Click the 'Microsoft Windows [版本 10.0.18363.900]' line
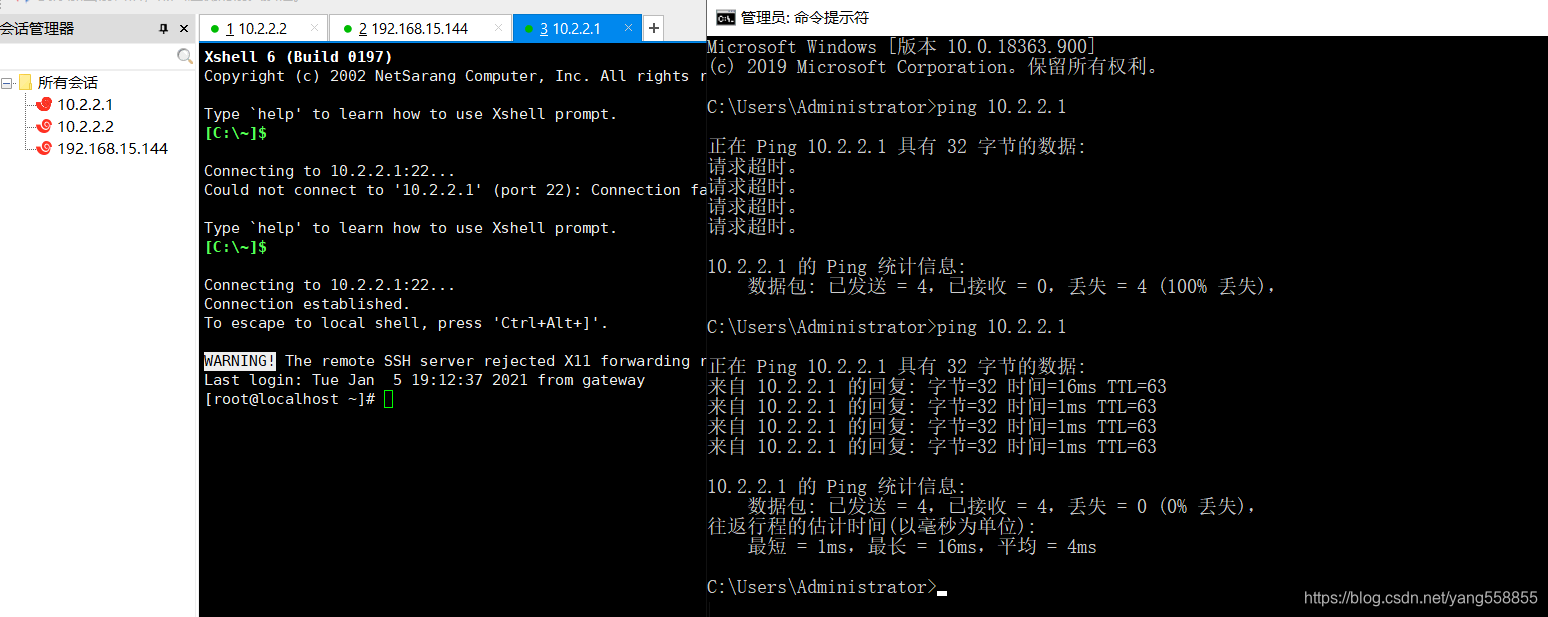 pos(902,47)
